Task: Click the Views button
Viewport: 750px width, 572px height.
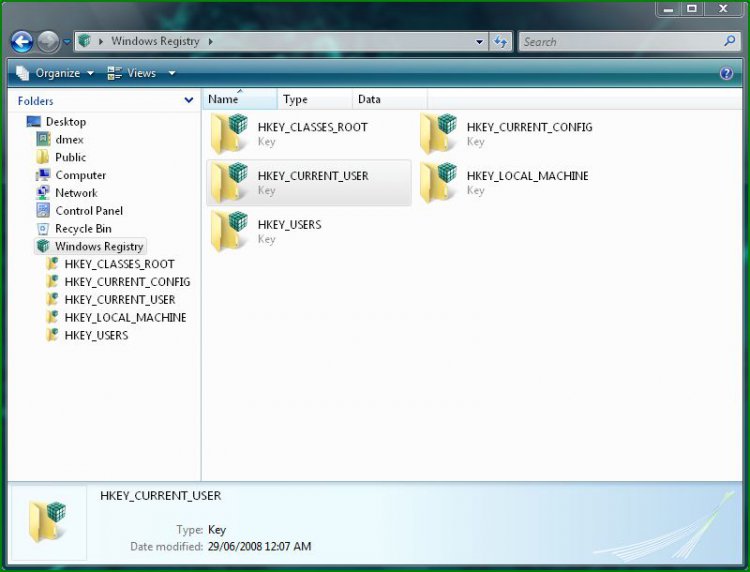Action: coord(132,73)
